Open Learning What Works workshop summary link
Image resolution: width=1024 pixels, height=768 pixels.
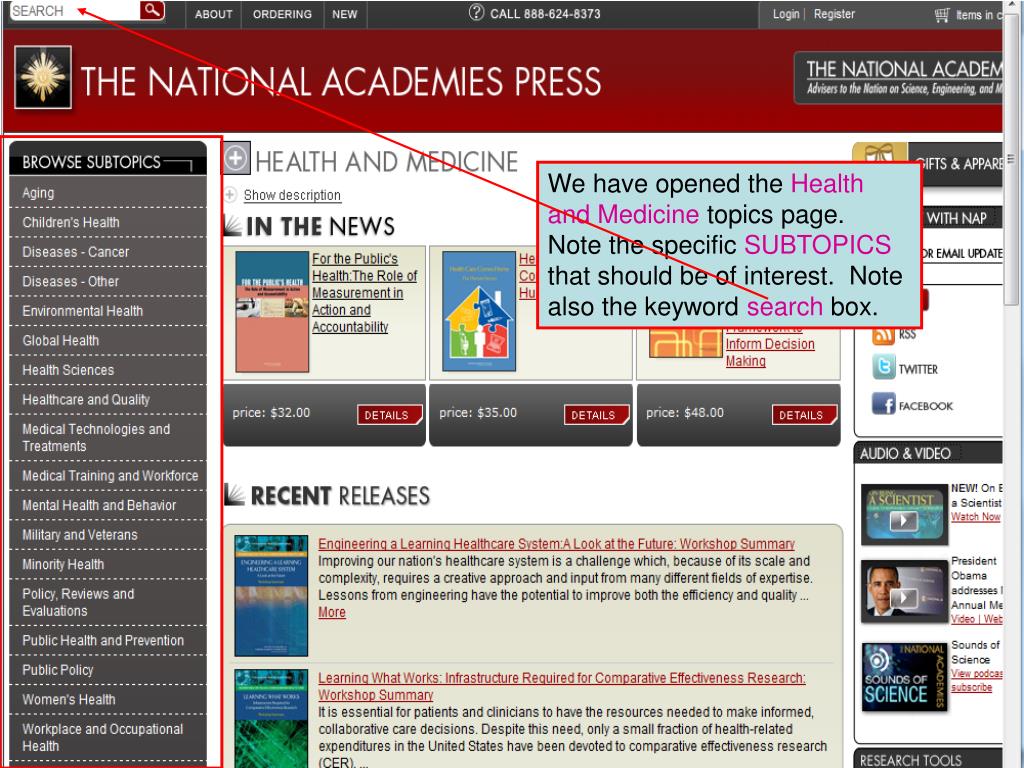pyautogui.click(x=562, y=686)
